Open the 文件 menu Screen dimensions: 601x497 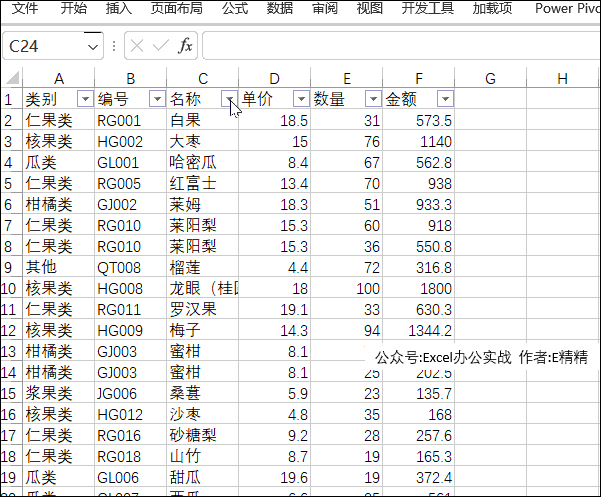point(25,8)
